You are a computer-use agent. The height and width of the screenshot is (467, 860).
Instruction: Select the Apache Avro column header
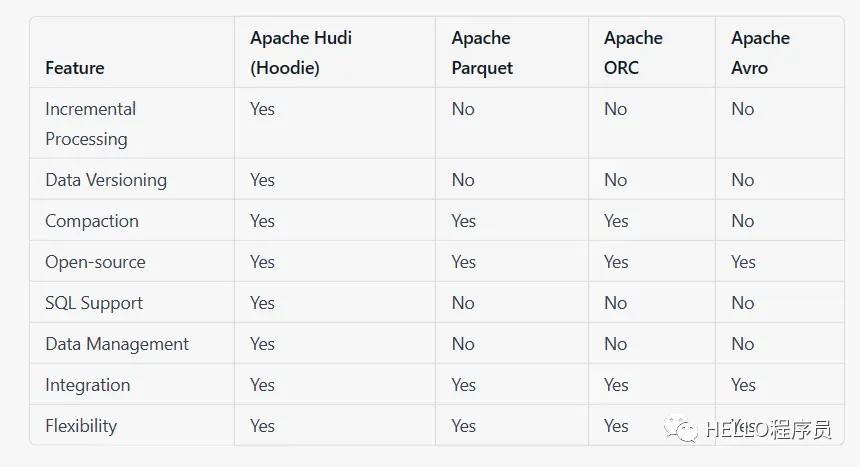(760, 53)
